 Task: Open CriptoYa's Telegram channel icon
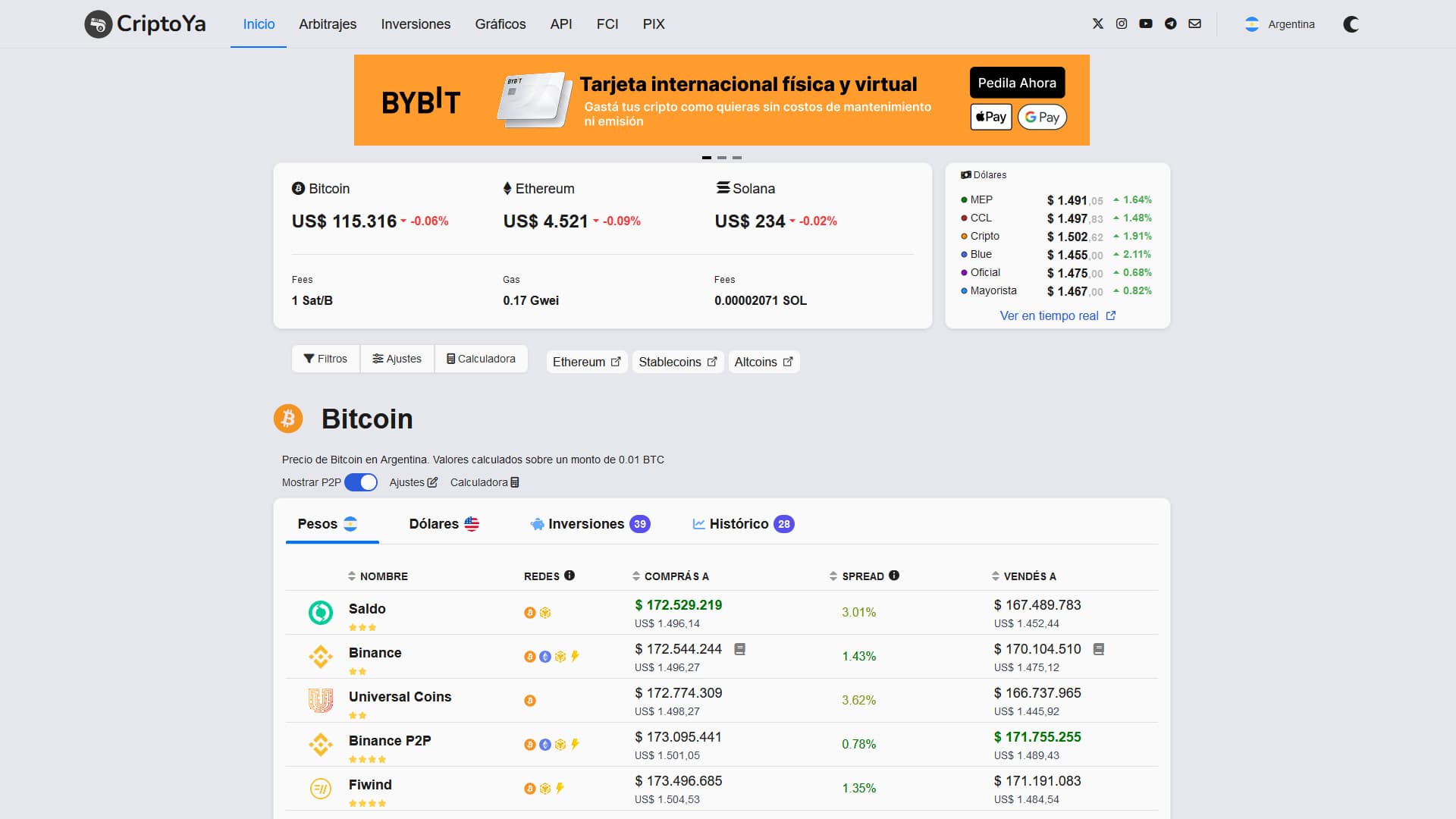point(1170,24)
